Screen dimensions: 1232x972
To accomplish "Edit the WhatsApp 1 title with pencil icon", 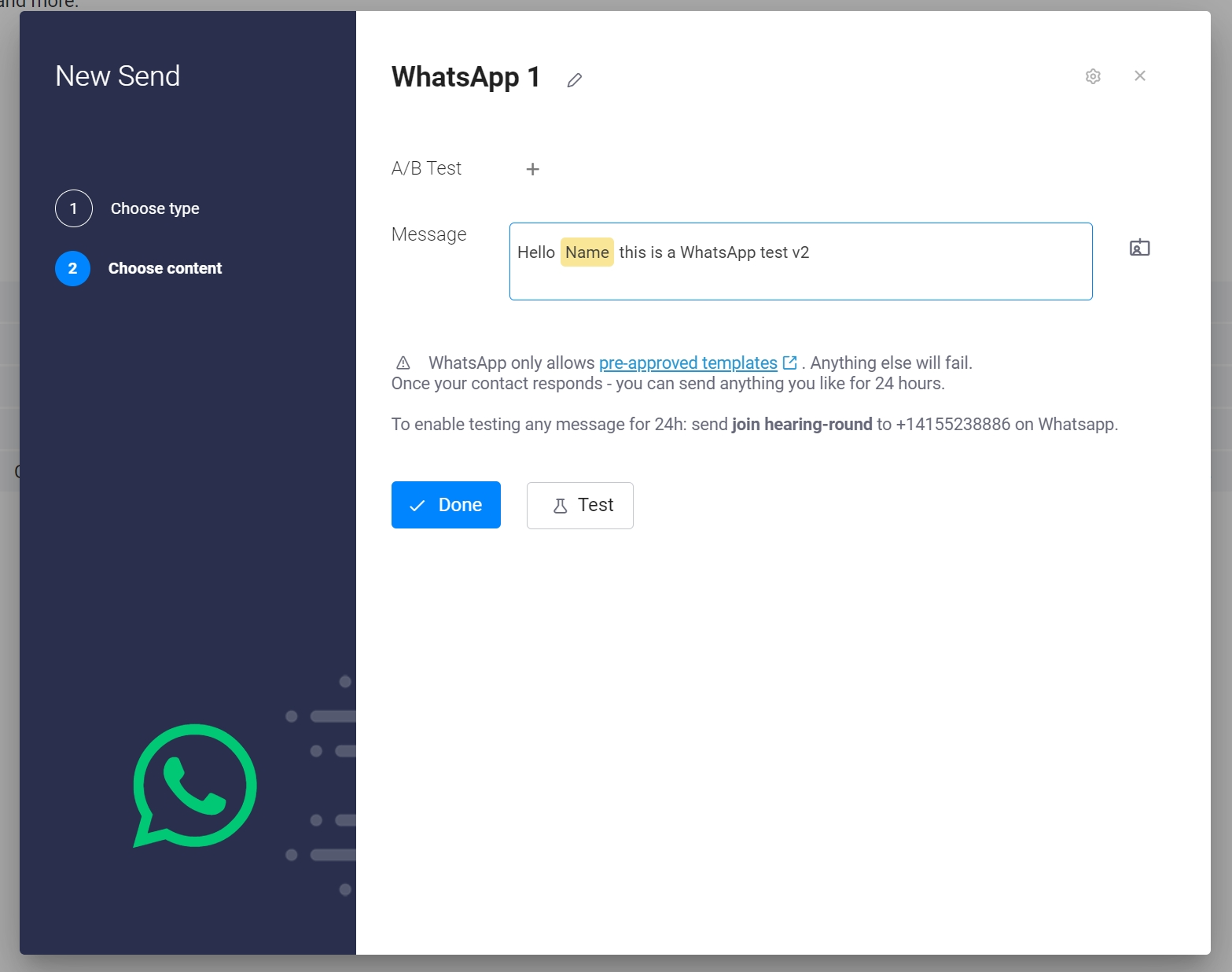I will pyautogui.click(x=575, y=79).
